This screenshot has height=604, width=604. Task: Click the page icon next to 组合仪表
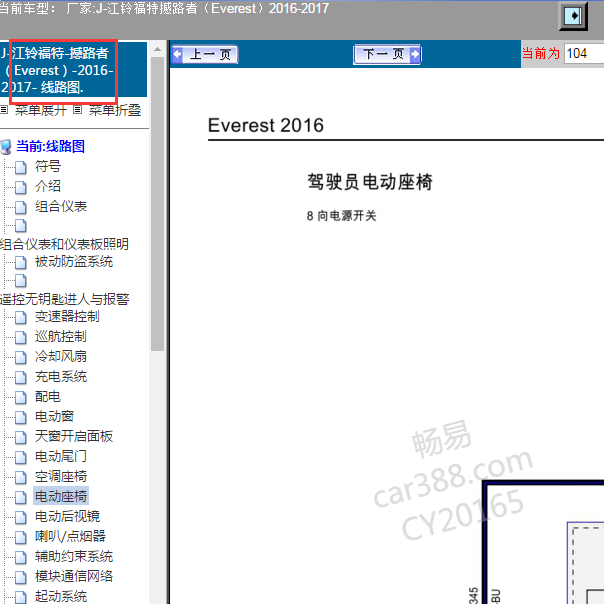click(x=21, y=207)
